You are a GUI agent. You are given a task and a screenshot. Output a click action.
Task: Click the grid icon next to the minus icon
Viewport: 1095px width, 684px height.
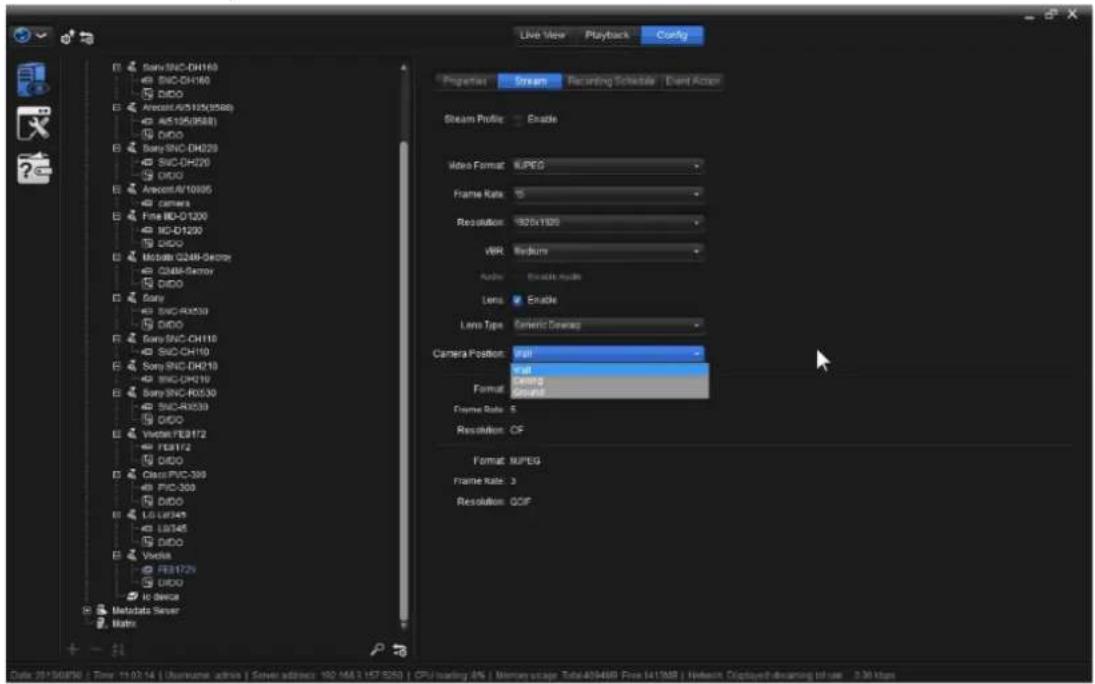[119, 650]
